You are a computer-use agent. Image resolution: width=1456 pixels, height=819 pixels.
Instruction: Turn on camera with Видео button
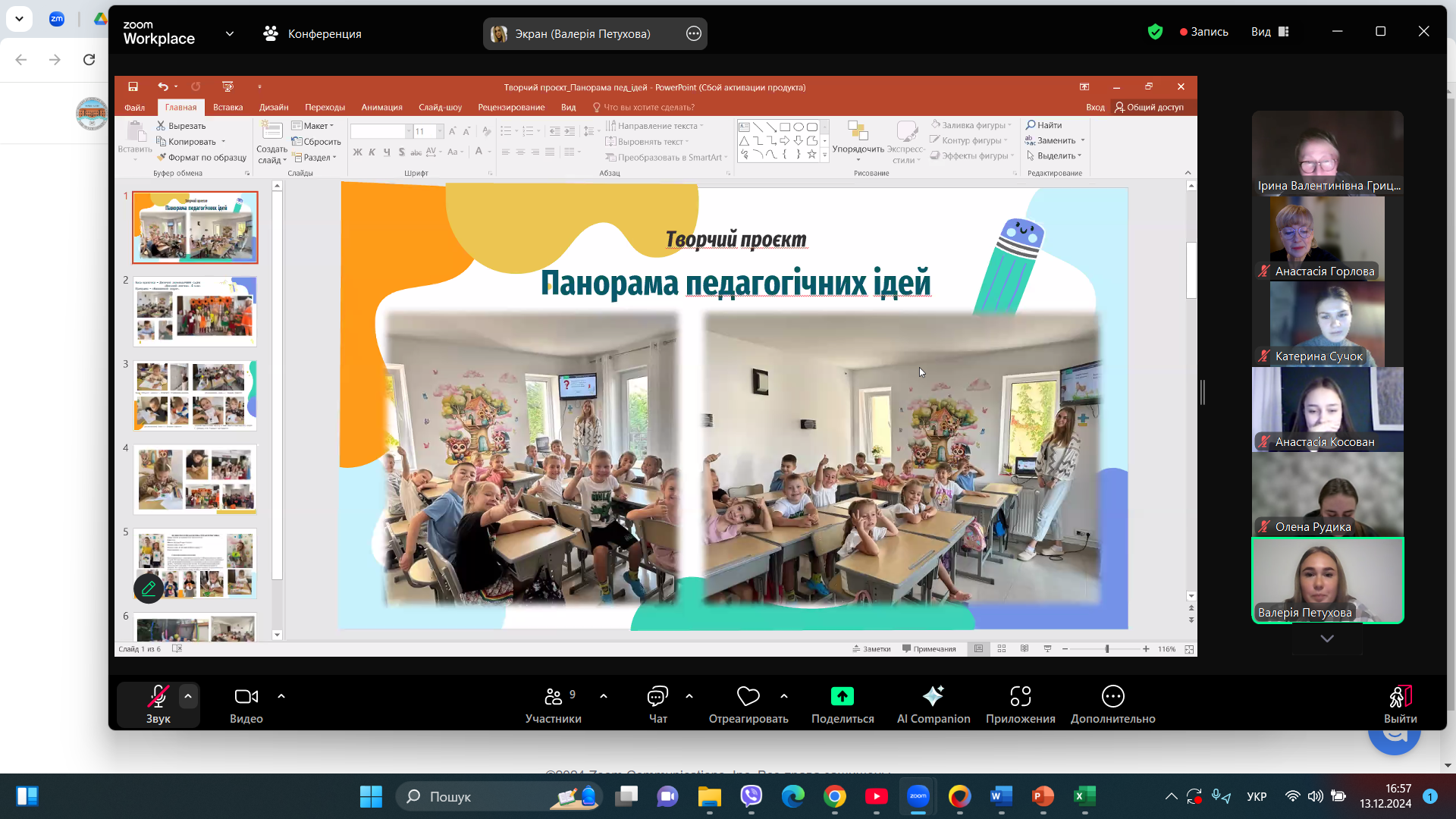[x=246, y=704]
